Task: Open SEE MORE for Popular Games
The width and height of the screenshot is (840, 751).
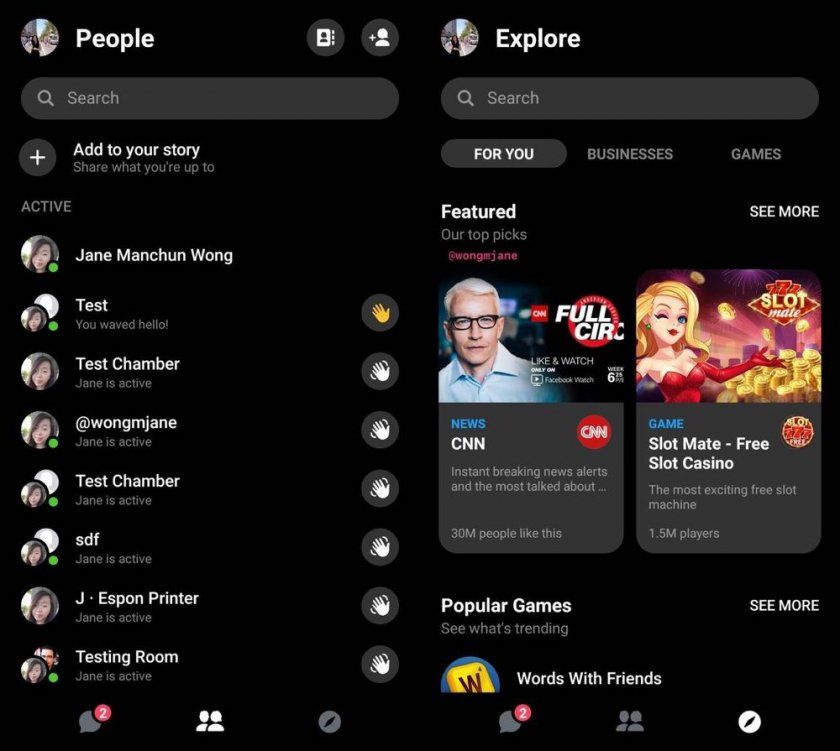Action: tap(784, 605)
